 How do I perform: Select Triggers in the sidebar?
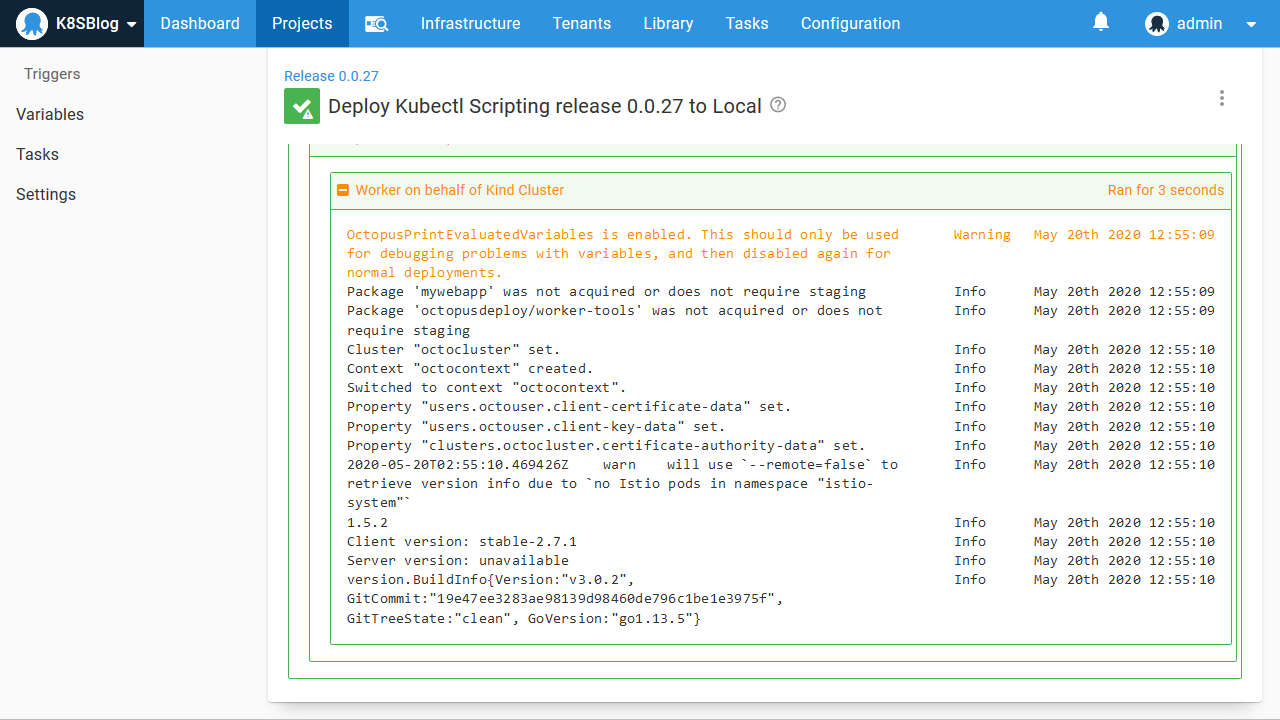[52, 74]
